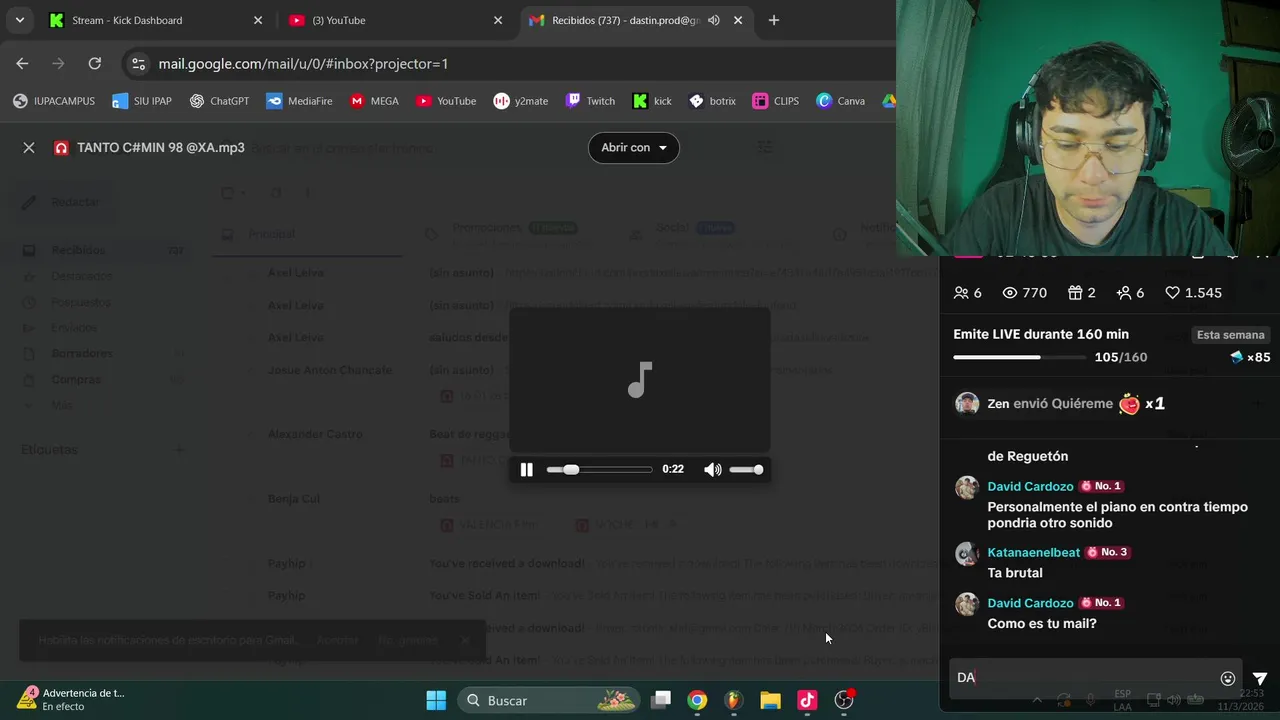The height and width of the screenshot is (720, 1280).
Task: Open the 'Abrir con' dropdown
Action: tap(634, 148)
